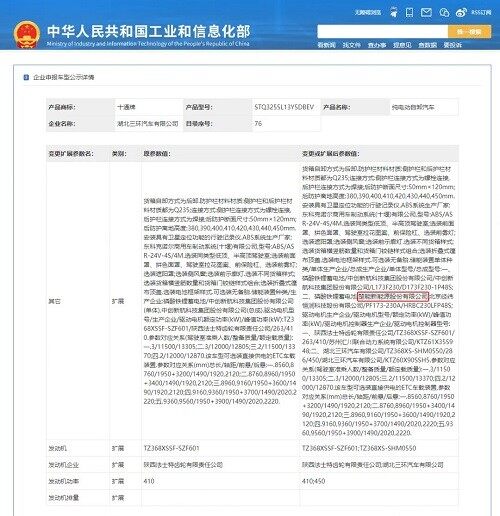Click the blue icon beside 企业申报车型公示详情
The image size is (500, 516).
pyautogui.click(x=26, y=77)
